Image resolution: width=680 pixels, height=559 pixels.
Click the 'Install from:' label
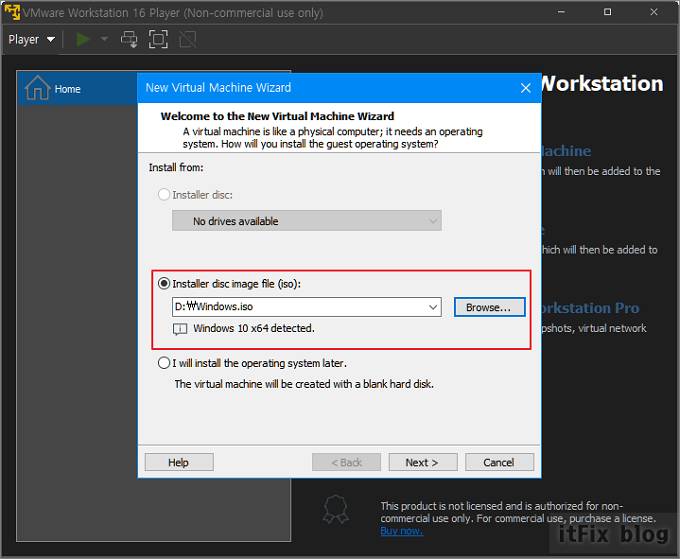176,167
